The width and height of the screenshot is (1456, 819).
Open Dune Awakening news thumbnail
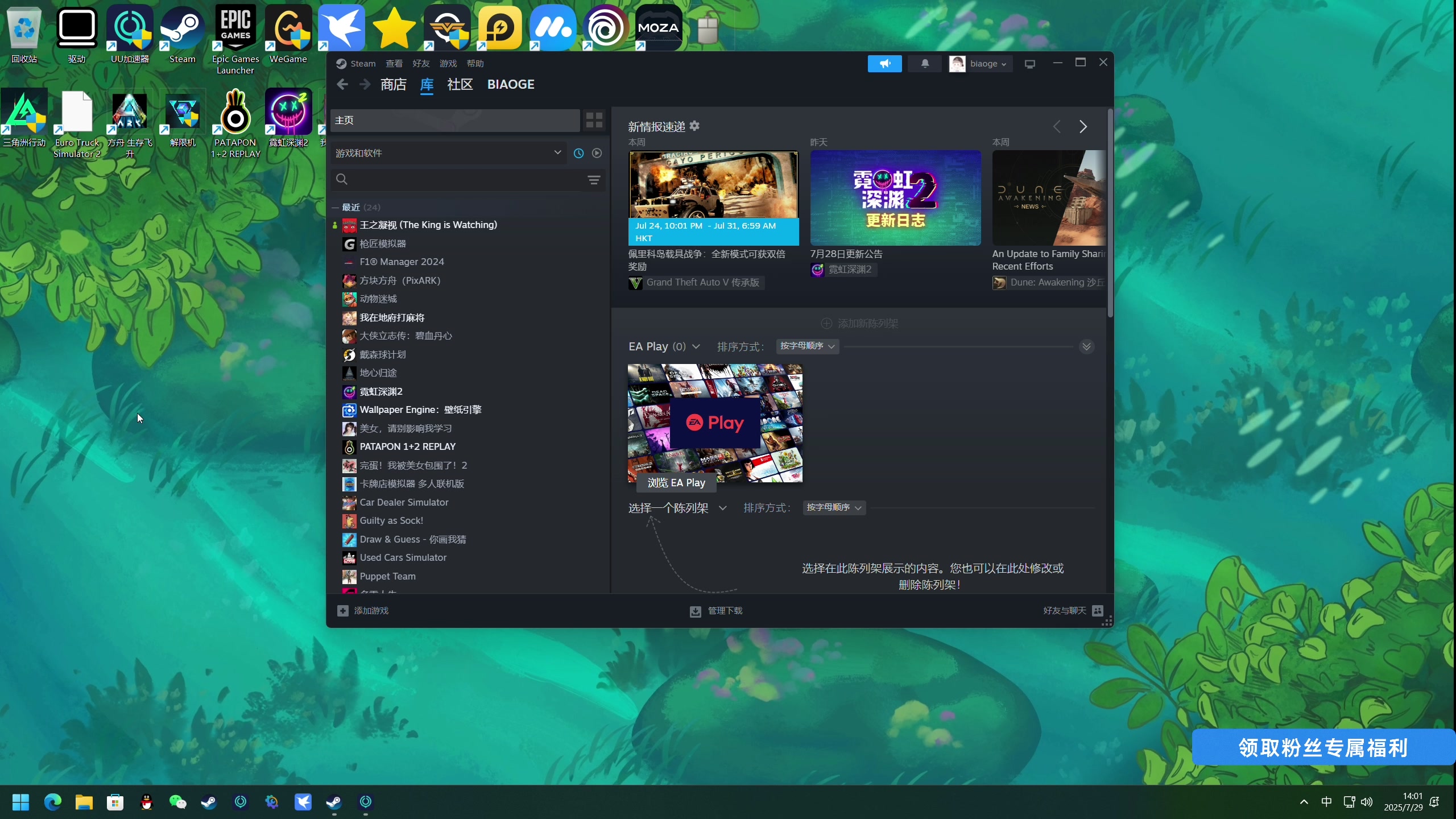pyautogui.click(x=1049, y=198)
